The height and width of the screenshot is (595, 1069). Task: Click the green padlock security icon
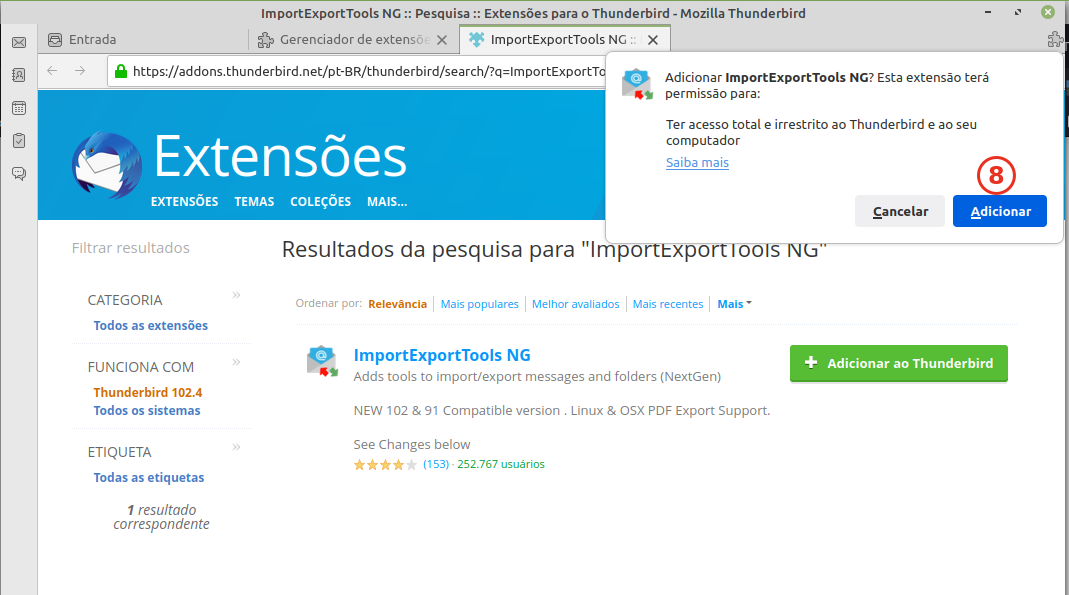[121, 71]
